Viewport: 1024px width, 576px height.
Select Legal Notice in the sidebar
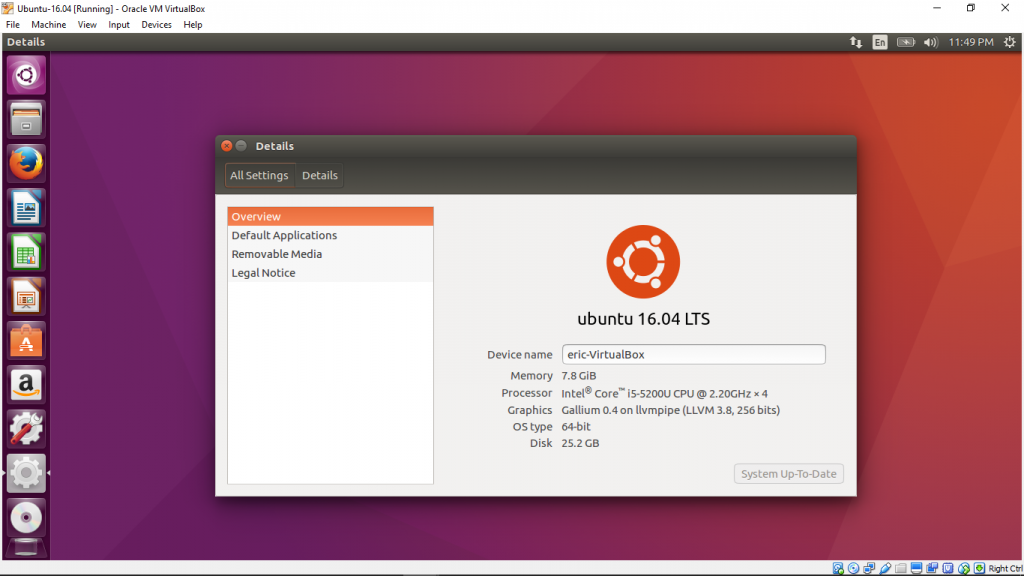coord(330,273)
